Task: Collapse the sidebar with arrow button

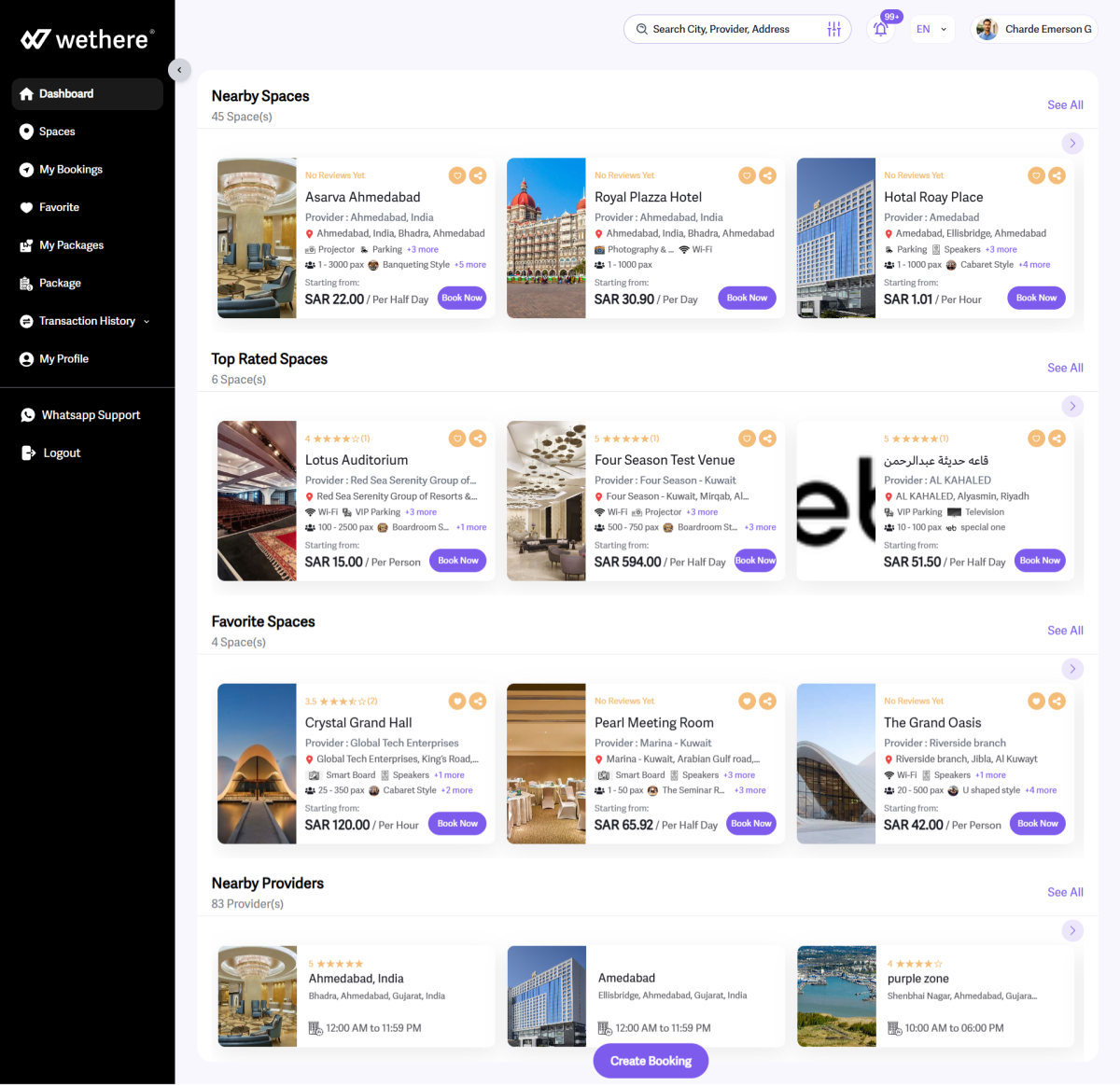Action: point(179,70)
